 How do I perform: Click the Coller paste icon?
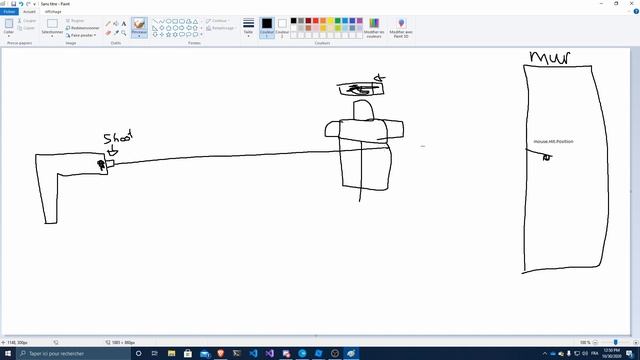point(9,24)
